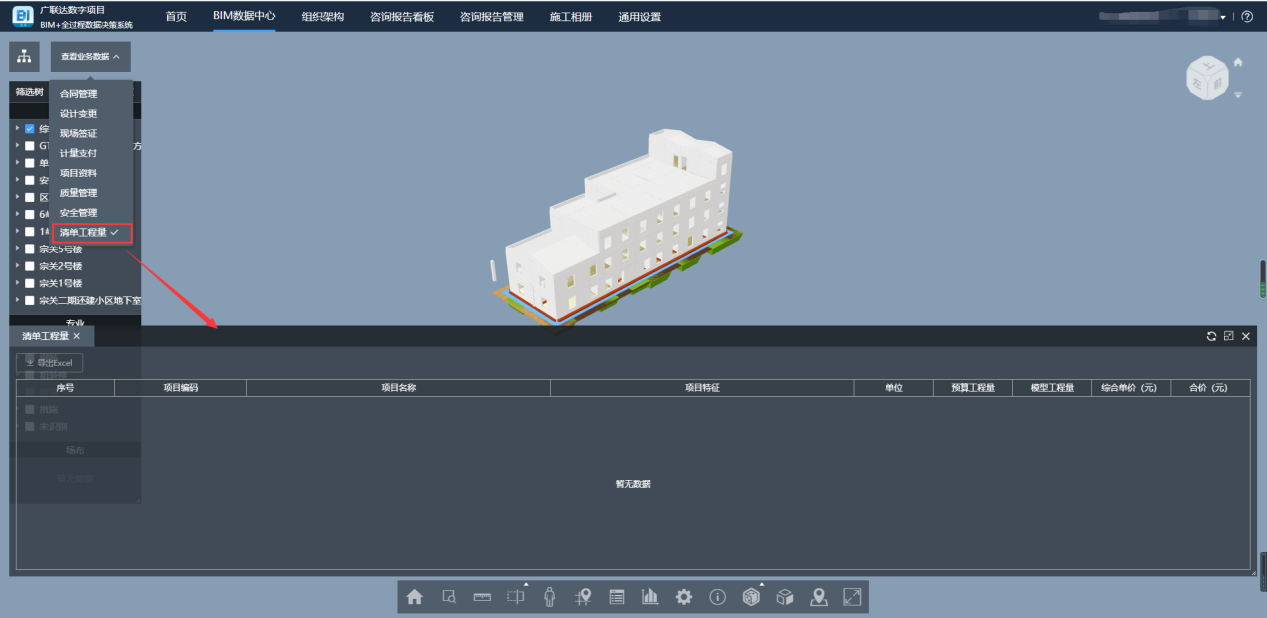
Task: Check the 宗关二期还建小区地下室 checkbox
Action: pos(30,300)
